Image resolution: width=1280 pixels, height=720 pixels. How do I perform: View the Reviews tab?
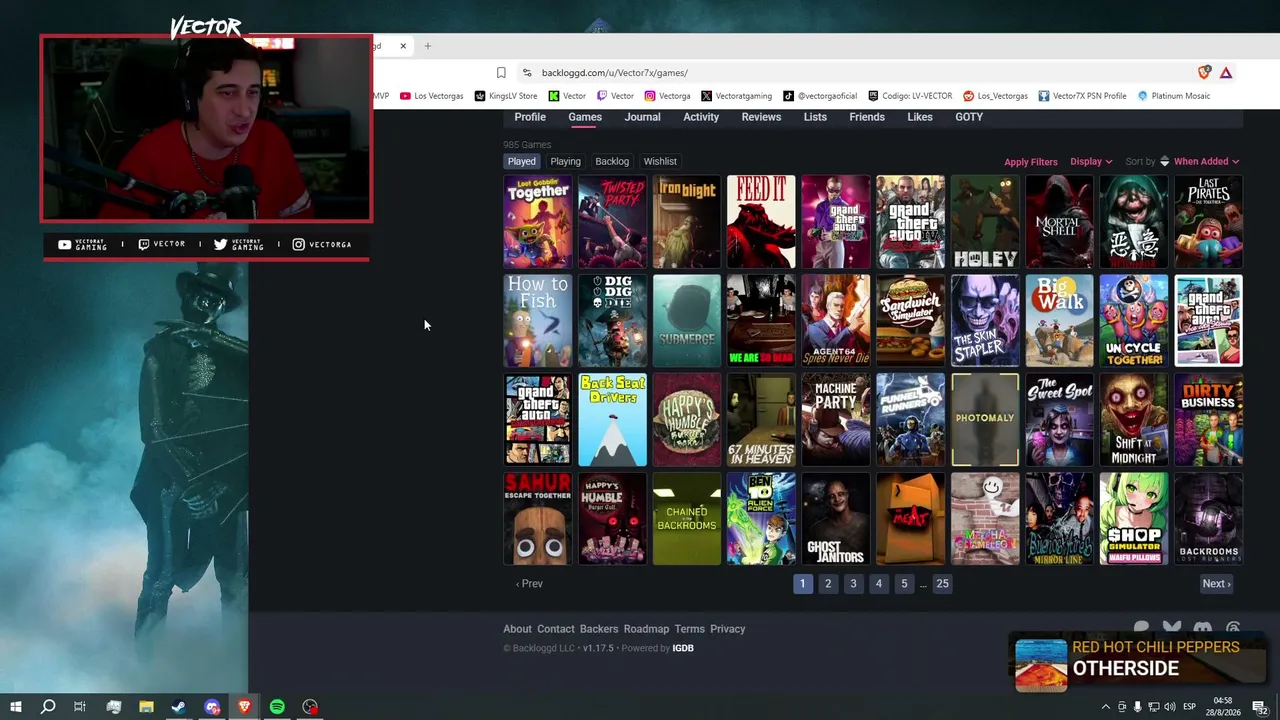pyautogui.click(x=761, y=117)
